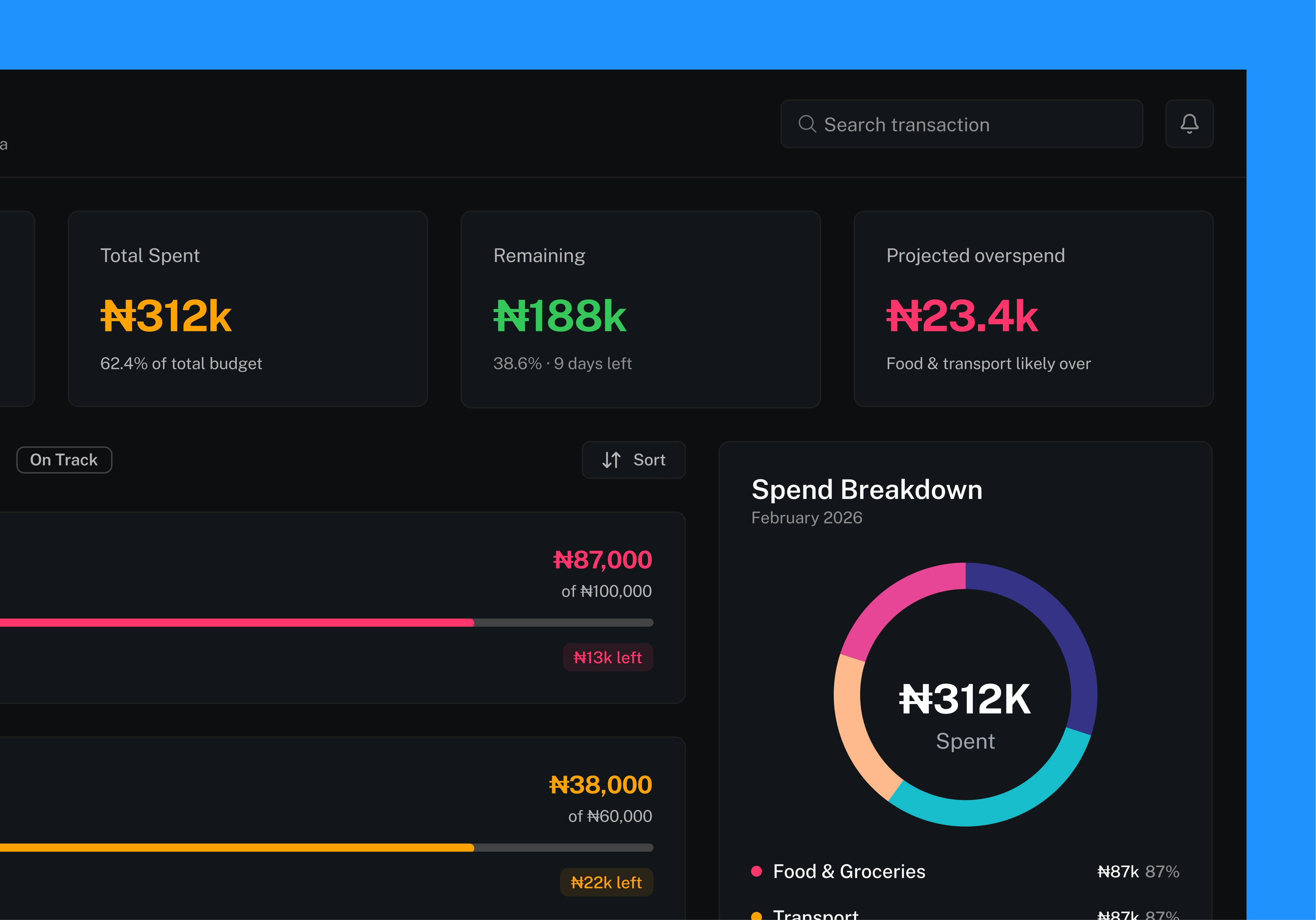Viewport: 1316px width, 920px height.
Task: Click the ₦13k left badge
Action: coord(608,657)
